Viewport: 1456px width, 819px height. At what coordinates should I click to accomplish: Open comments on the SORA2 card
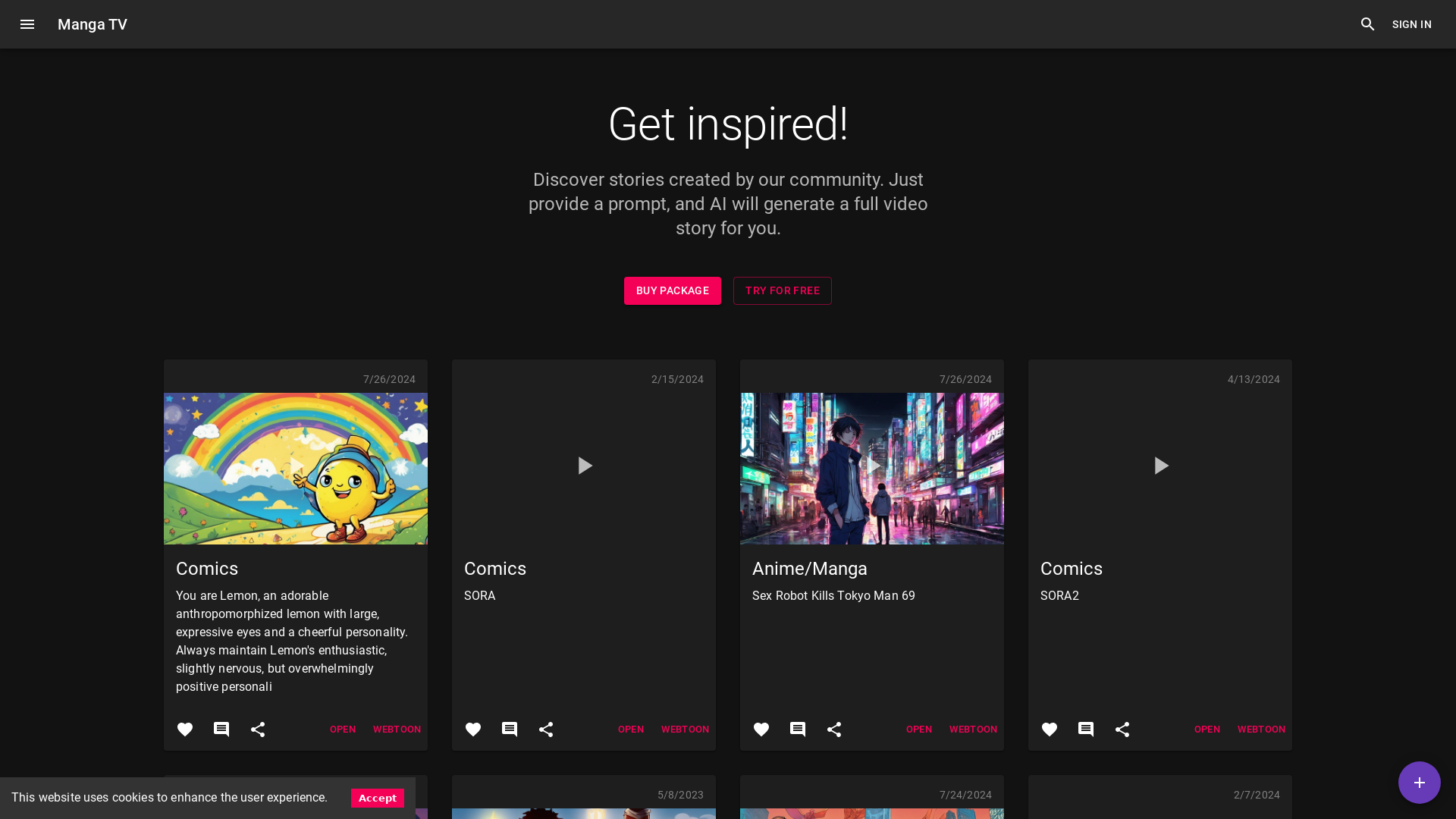(x=1086, y=730)
